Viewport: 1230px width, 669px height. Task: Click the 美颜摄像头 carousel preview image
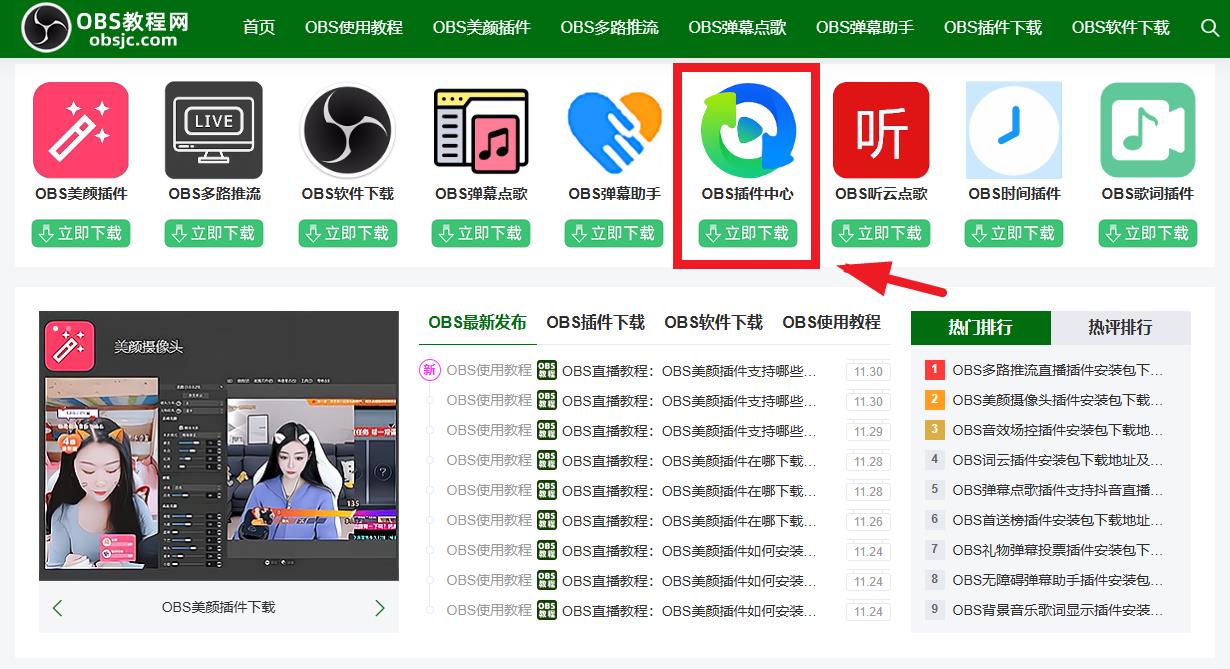(218, 446)
